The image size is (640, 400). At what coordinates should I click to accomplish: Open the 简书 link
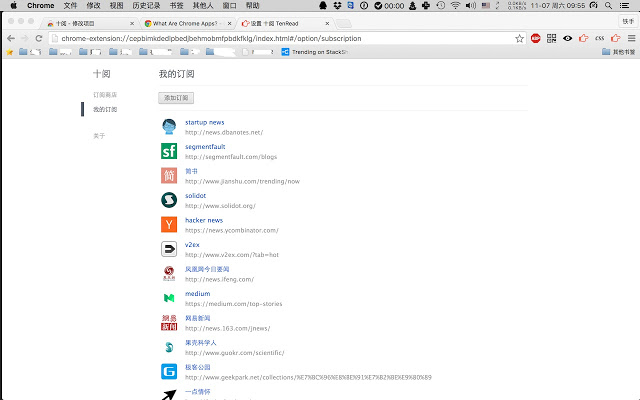[191, 171]
